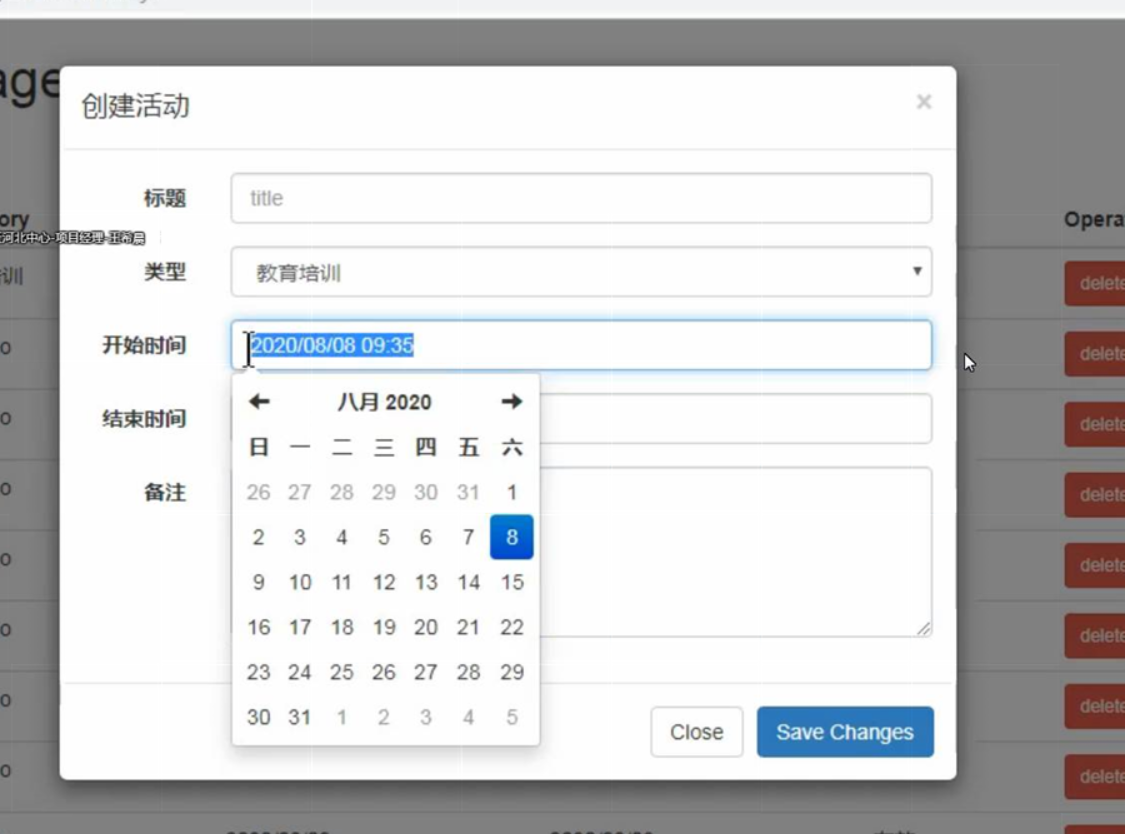Pick August 28 in the calendar
This screenshot has height=834, width=1125.
pyautogui.click(x=469, y=672)
